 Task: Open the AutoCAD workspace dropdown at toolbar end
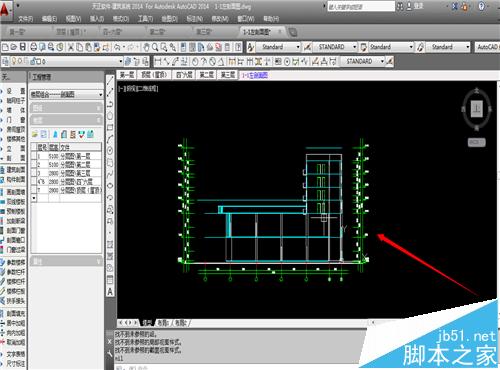[487, 47]
